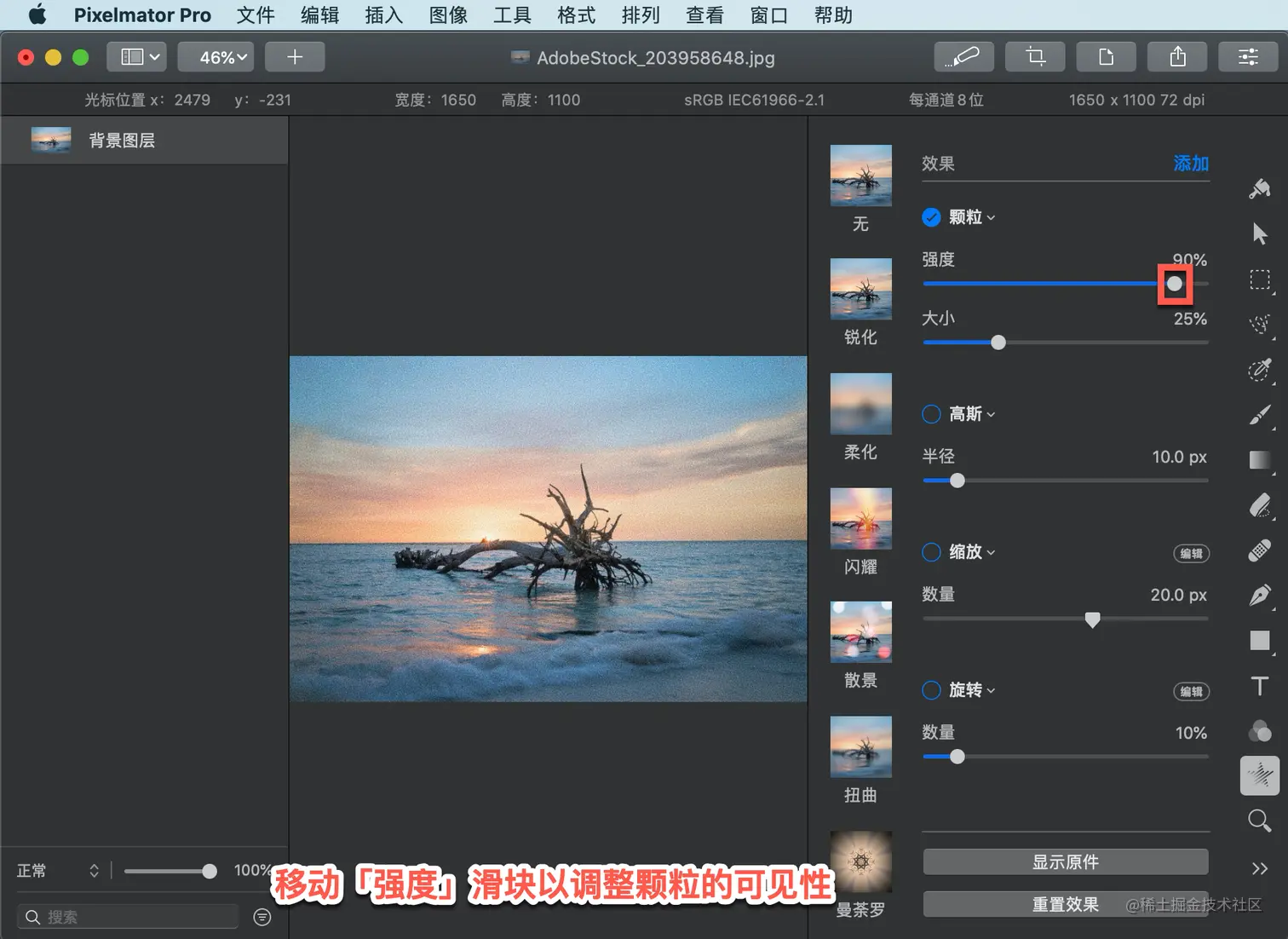Choose the 散景 effect preset thumbnail
This screenshot has width=1288, height=939.
[861, 632]
